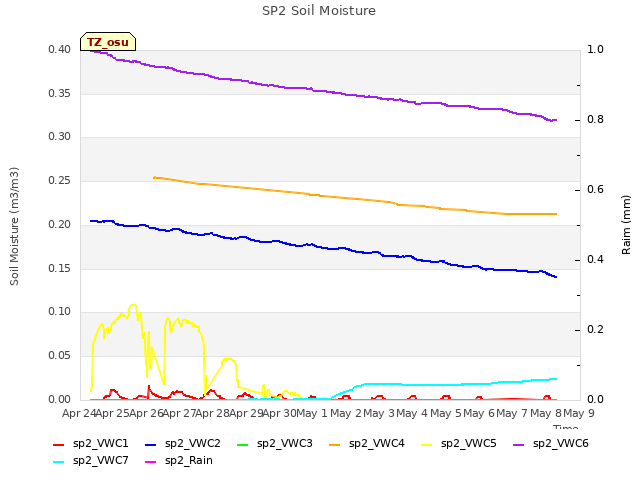This screenshot has height=480, width=640.
Task: Click the May 1 x-axis tick label
Action: (311, 413)
